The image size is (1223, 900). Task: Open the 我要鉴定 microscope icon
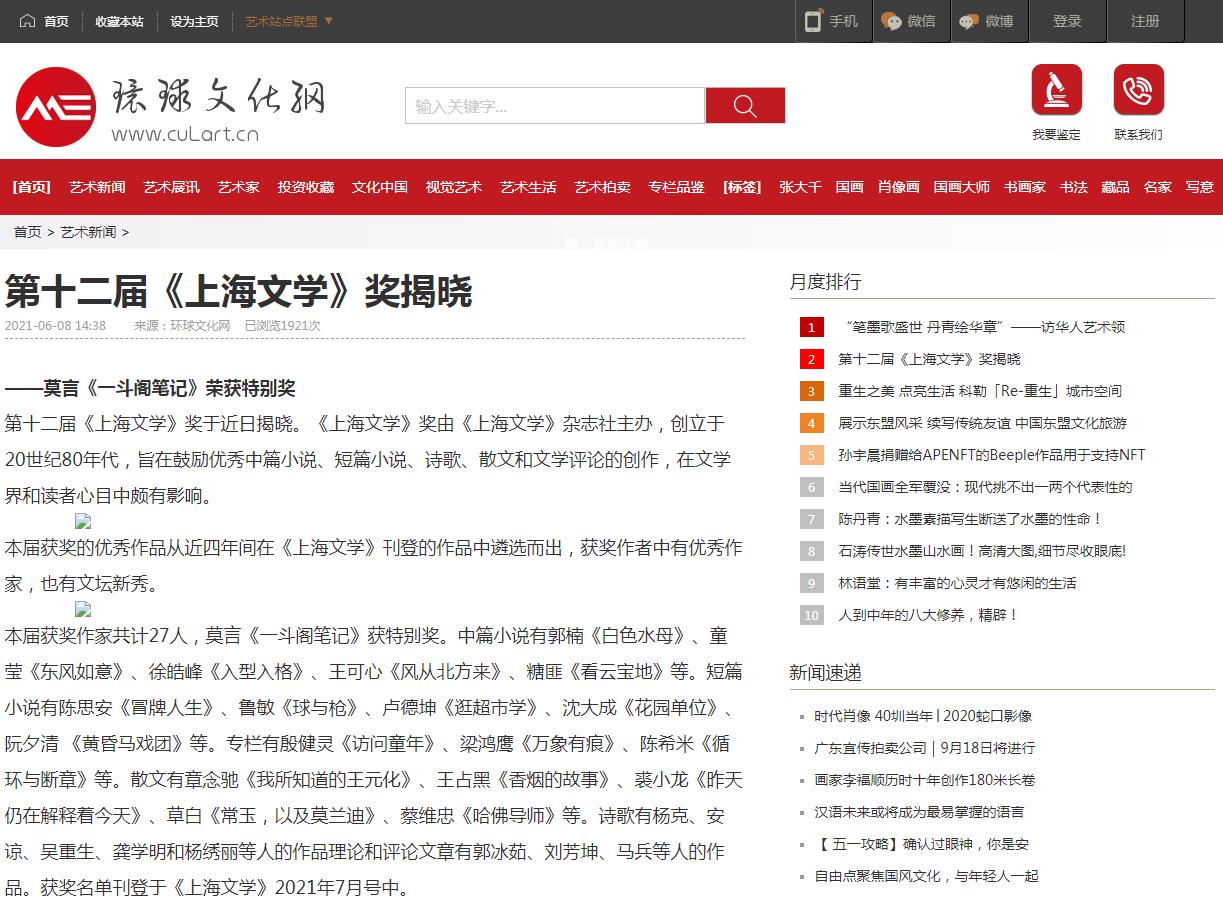point(1057,90)
